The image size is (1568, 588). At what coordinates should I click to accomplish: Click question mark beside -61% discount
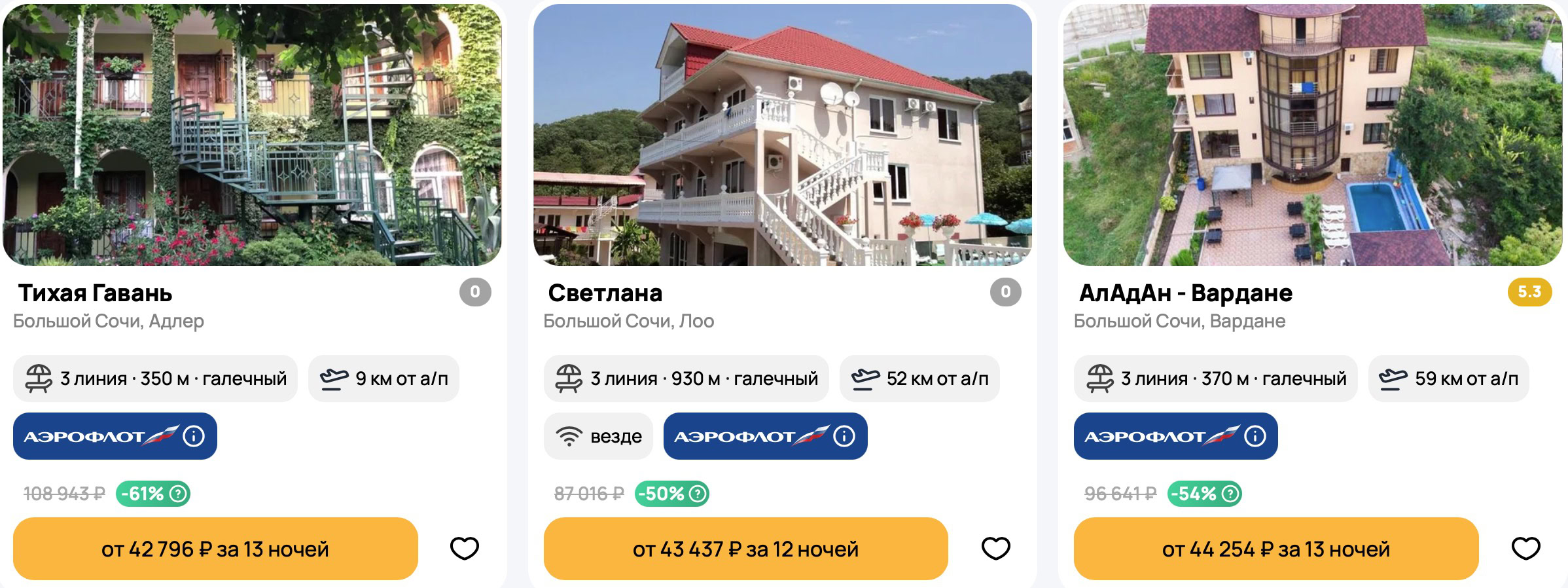(x=177, y=494)
